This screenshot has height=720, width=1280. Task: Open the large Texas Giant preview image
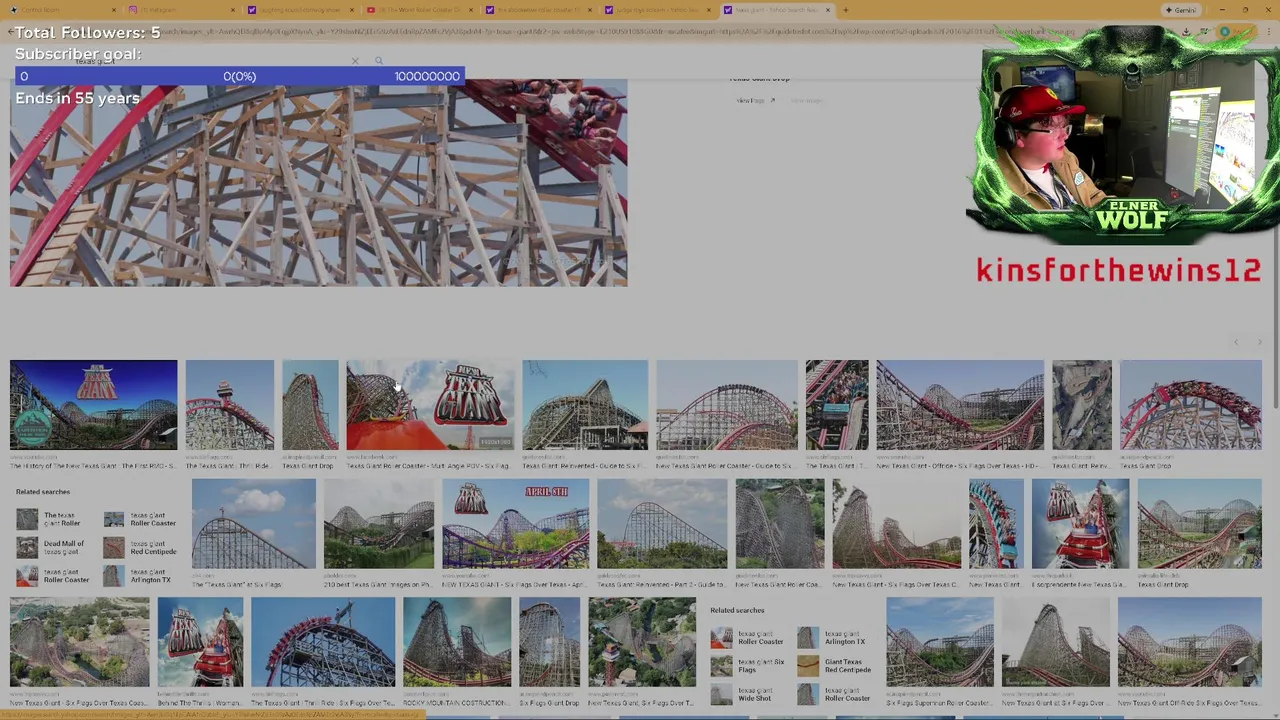[x=319, y=183]
